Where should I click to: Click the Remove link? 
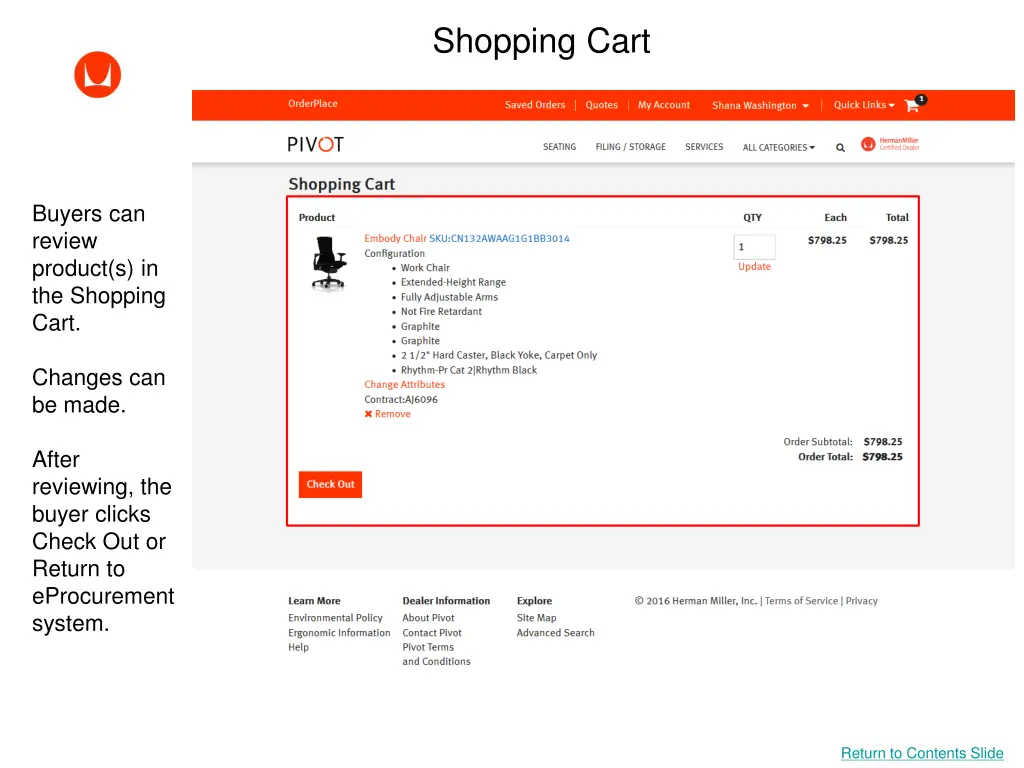click(392, 414)
